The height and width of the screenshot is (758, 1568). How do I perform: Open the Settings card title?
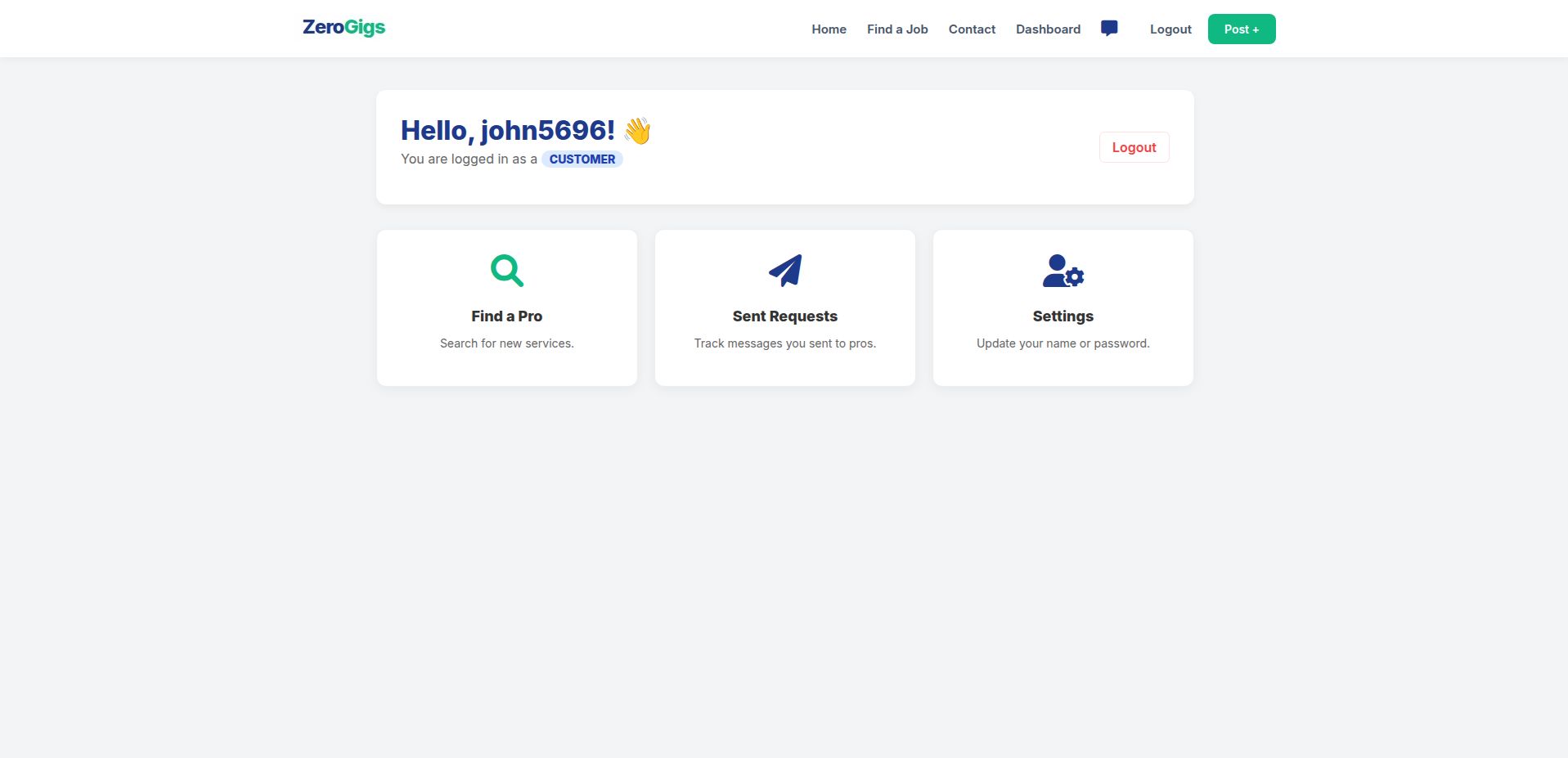pyautogui.click(x=1063, y=316)
